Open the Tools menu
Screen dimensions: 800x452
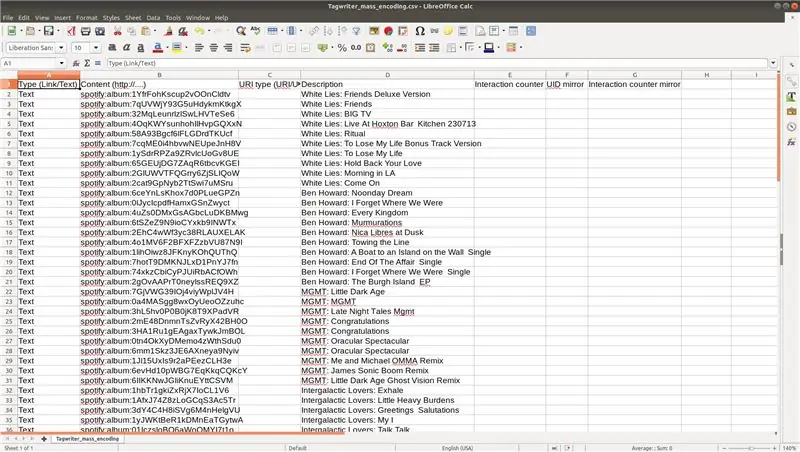pyautogui.click(x=173, y=17)
